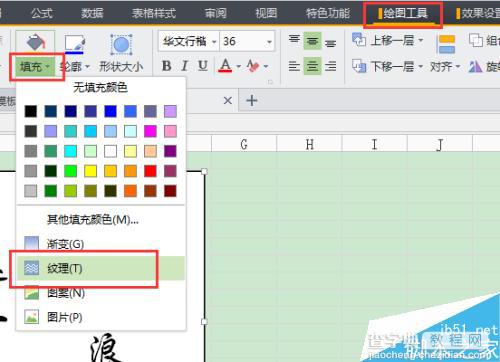Open the 视图 ribbon tab
This screenshot has width=500, height=362.
(x=266, y=13)
